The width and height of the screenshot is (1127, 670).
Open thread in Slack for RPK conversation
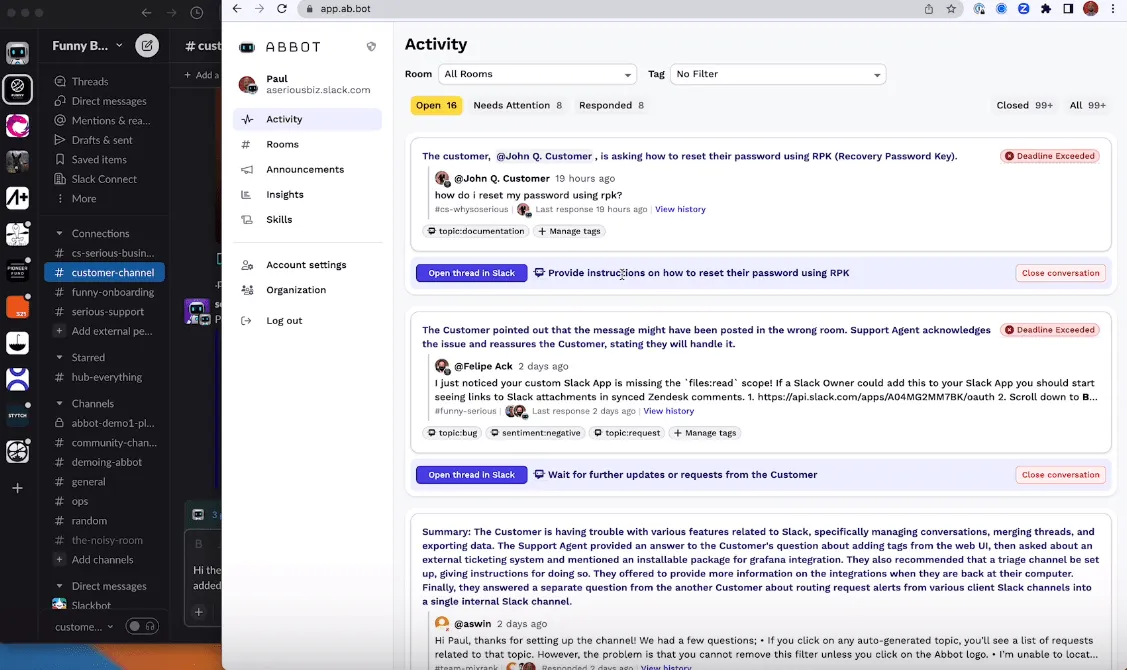tap(472, 273)
